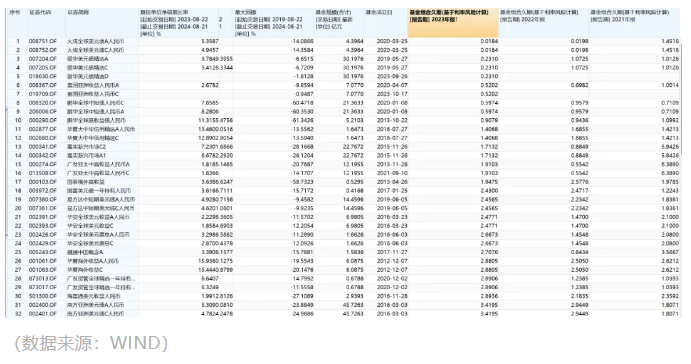Click inception date 2013-10-22
The height and width of the screenshot is (364, 691).
click(x=392, y=120)
